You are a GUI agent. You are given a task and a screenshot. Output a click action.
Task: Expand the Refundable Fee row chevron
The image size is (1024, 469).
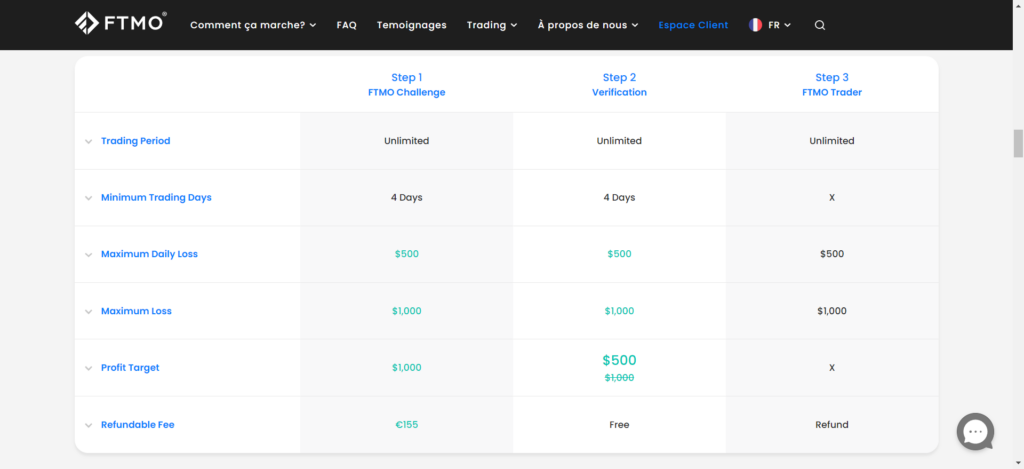88,425
